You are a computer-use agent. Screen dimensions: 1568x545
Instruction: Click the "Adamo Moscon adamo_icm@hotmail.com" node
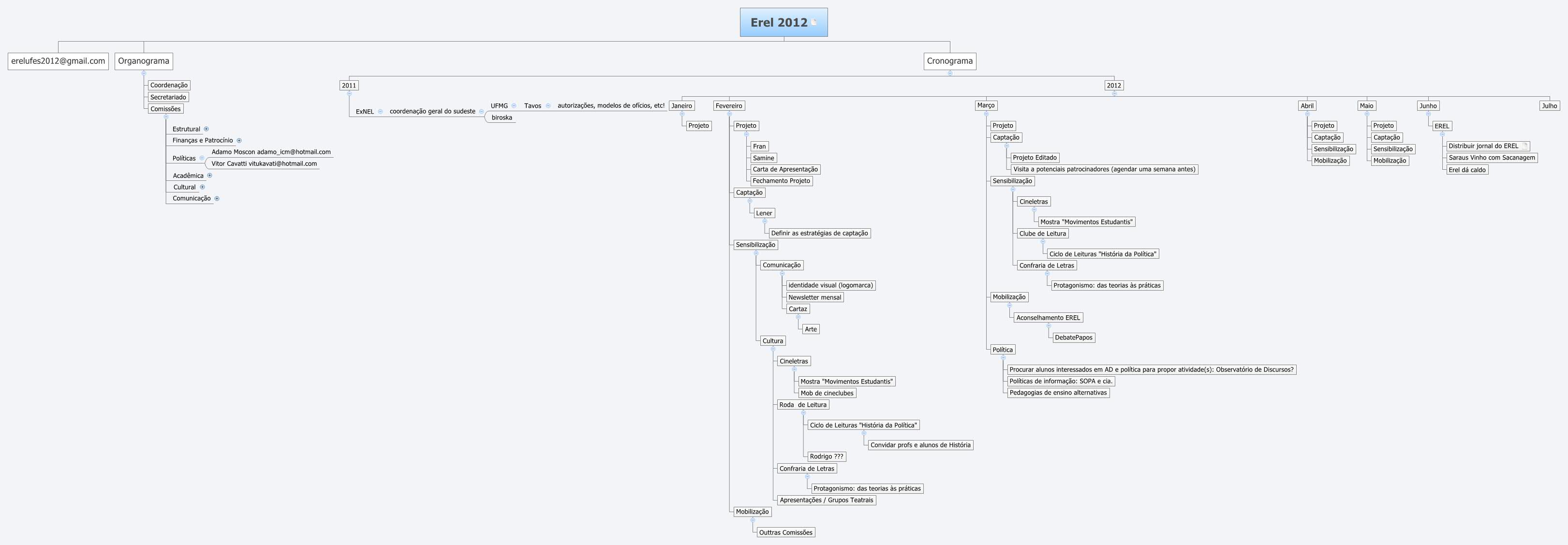(x=270, y=152)
